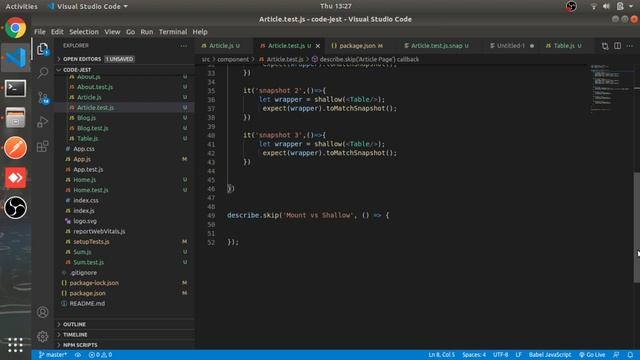
Task: Open the Thu 13:27 clock calendar
Action: pyautogui.click(x=336, y=6)
